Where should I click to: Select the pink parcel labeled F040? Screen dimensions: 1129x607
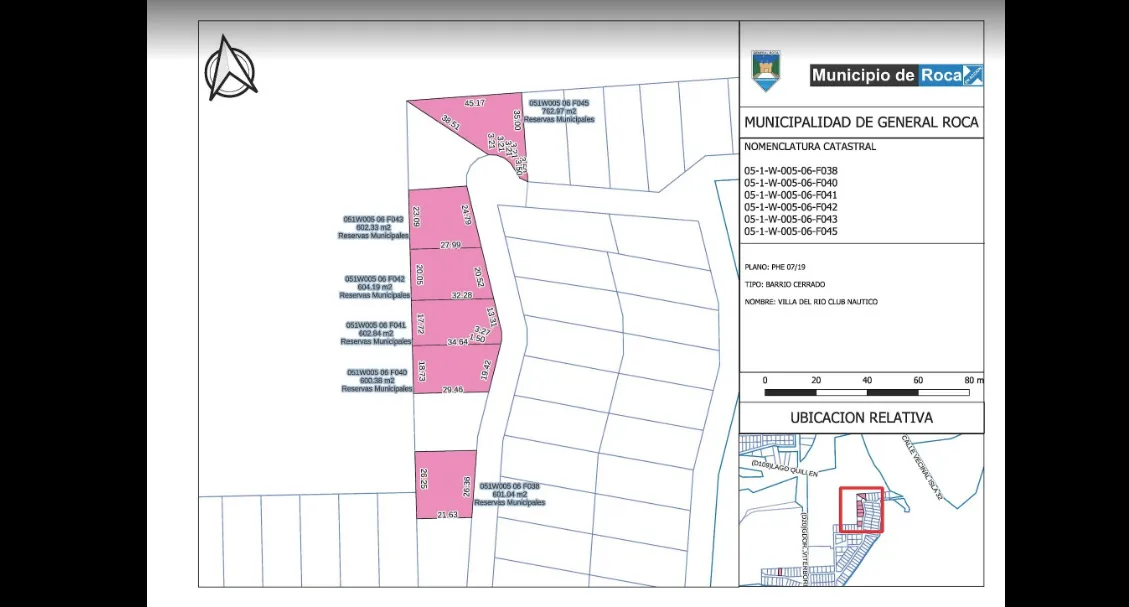tap(450, 370)
